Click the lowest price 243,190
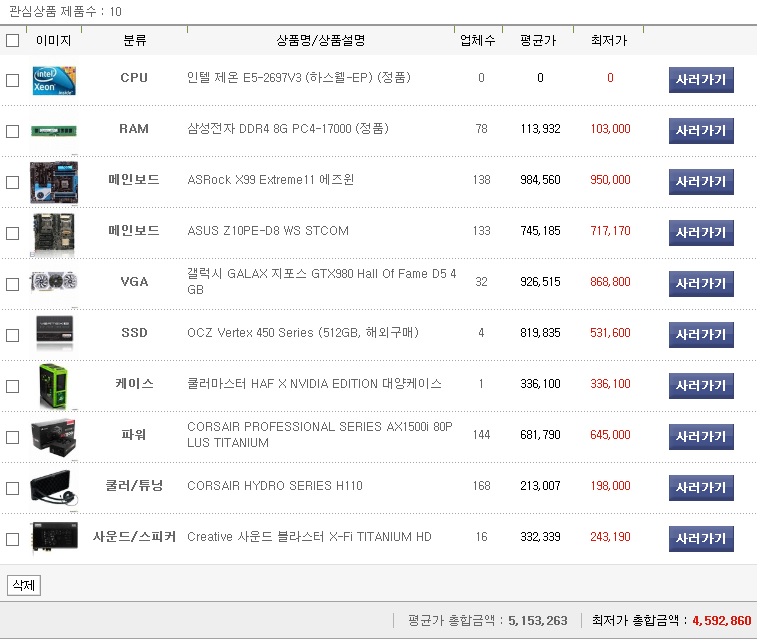762x644 pixels. click(610, 537)
